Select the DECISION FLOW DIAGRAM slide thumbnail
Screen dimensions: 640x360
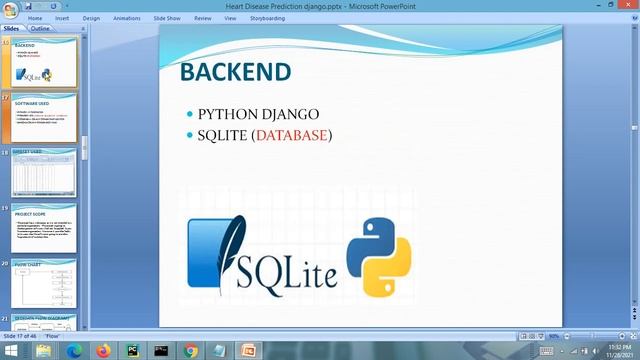[x=44, y=322]
